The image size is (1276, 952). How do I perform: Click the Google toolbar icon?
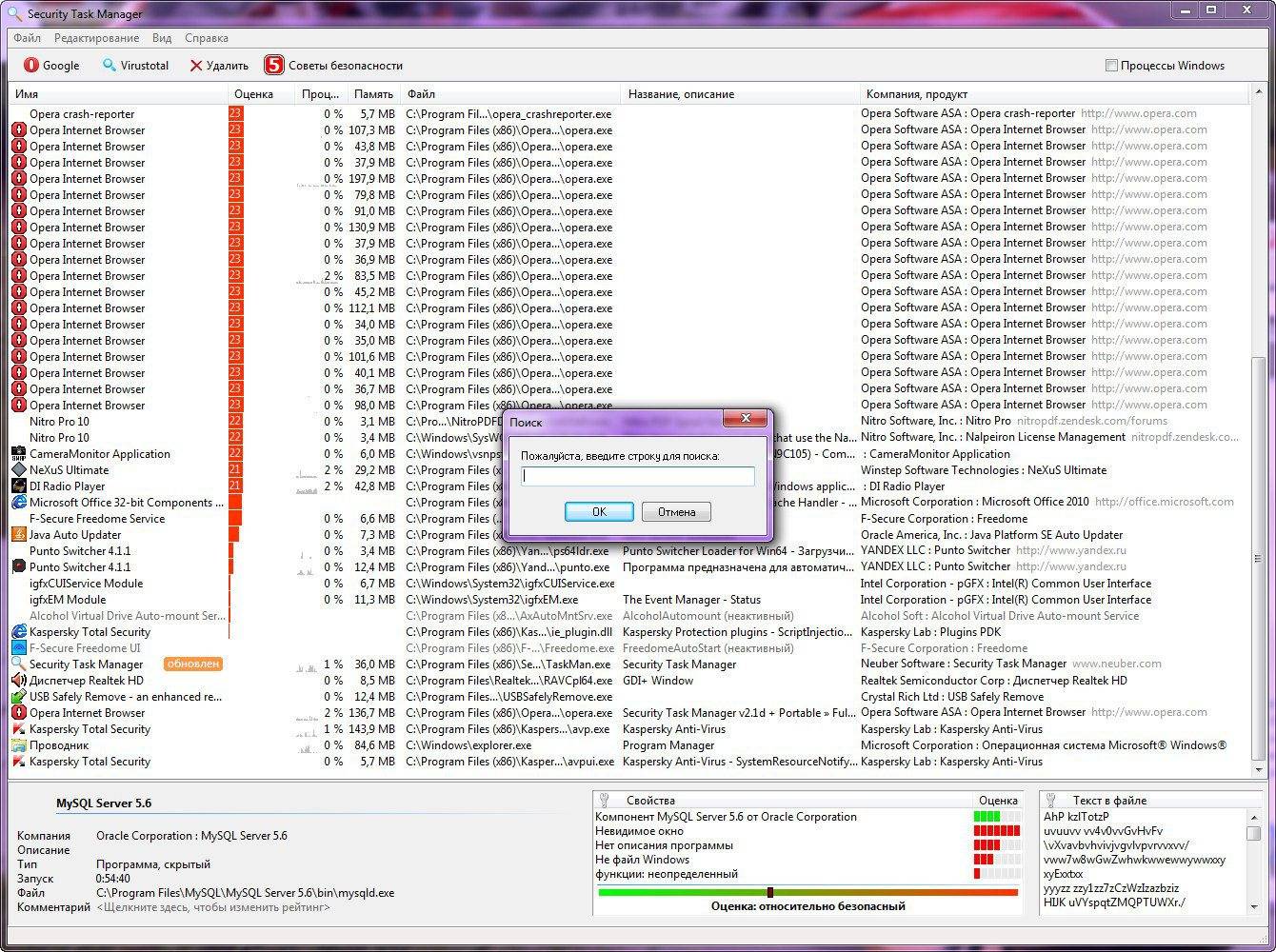(31, 65)
